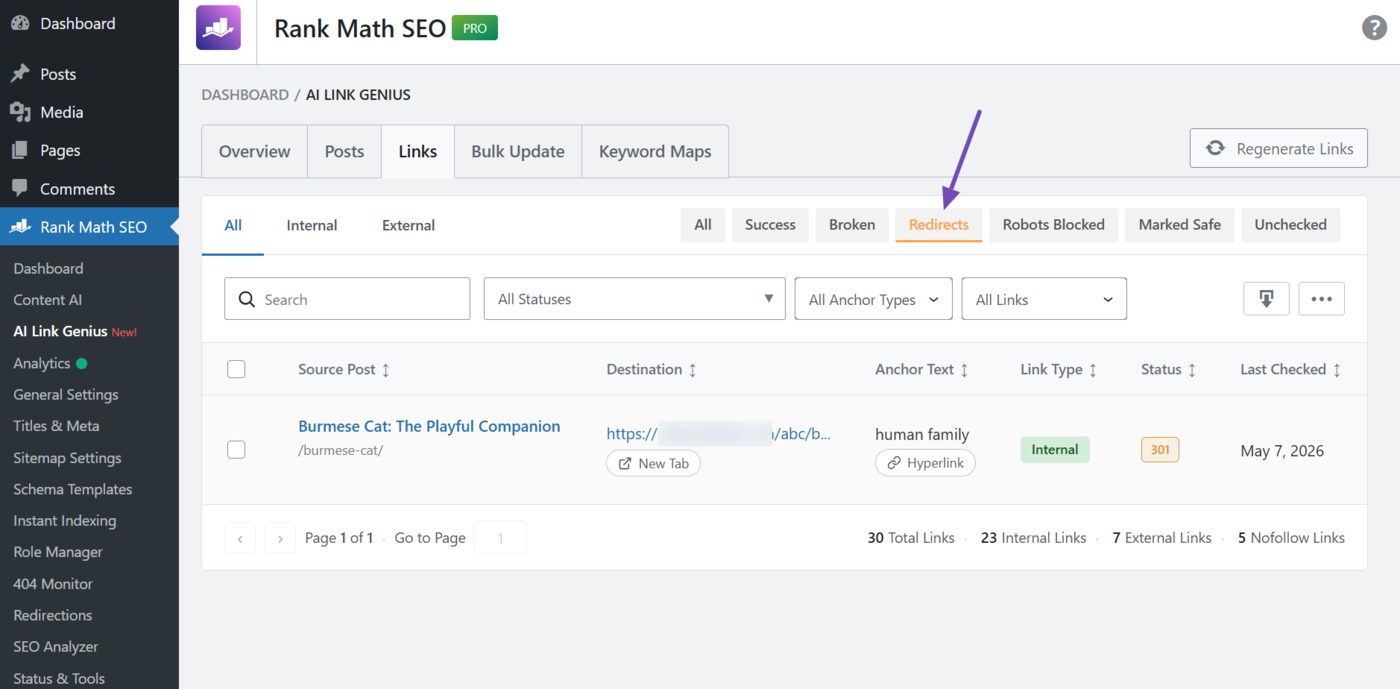
Task: Click the export download icon button
Action: click(1266, 299)
